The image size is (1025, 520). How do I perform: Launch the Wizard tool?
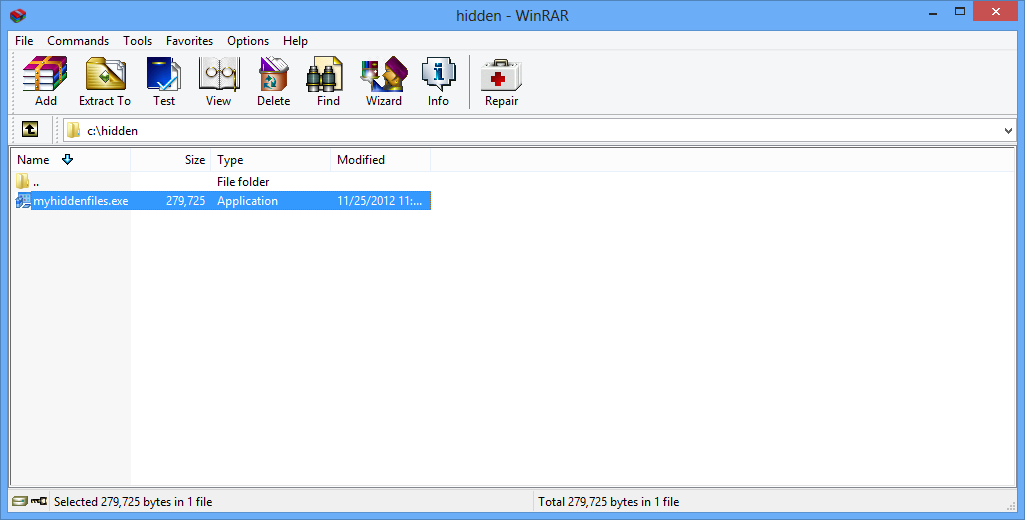[384, 82]
